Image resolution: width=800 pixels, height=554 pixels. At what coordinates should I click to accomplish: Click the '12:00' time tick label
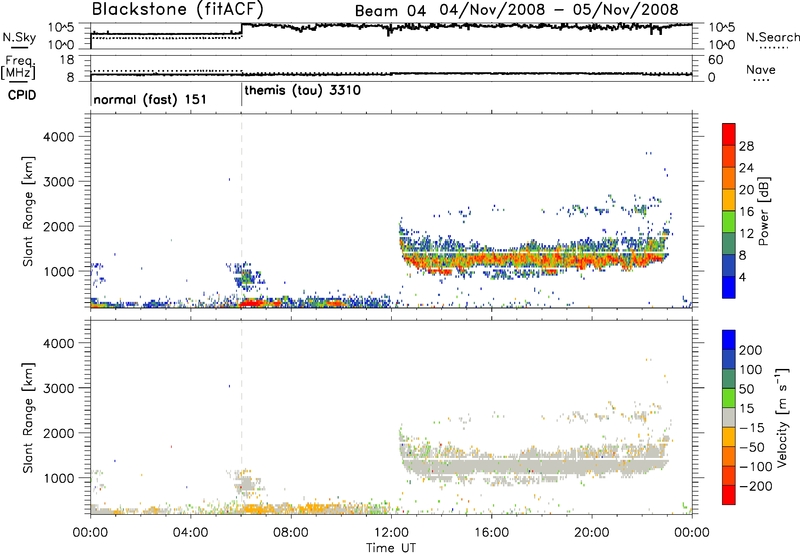(391, 533)
